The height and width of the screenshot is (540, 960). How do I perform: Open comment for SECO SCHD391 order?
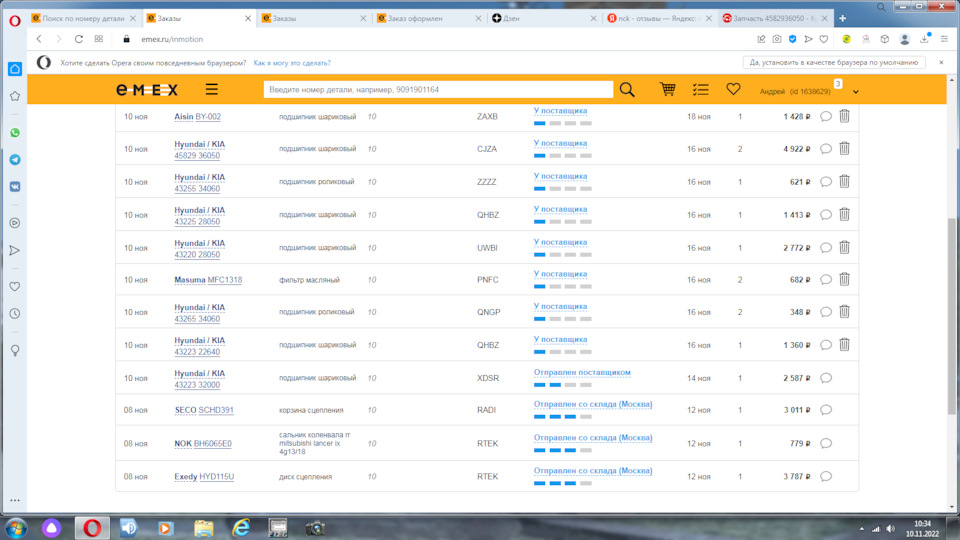[x=826, y=410]
